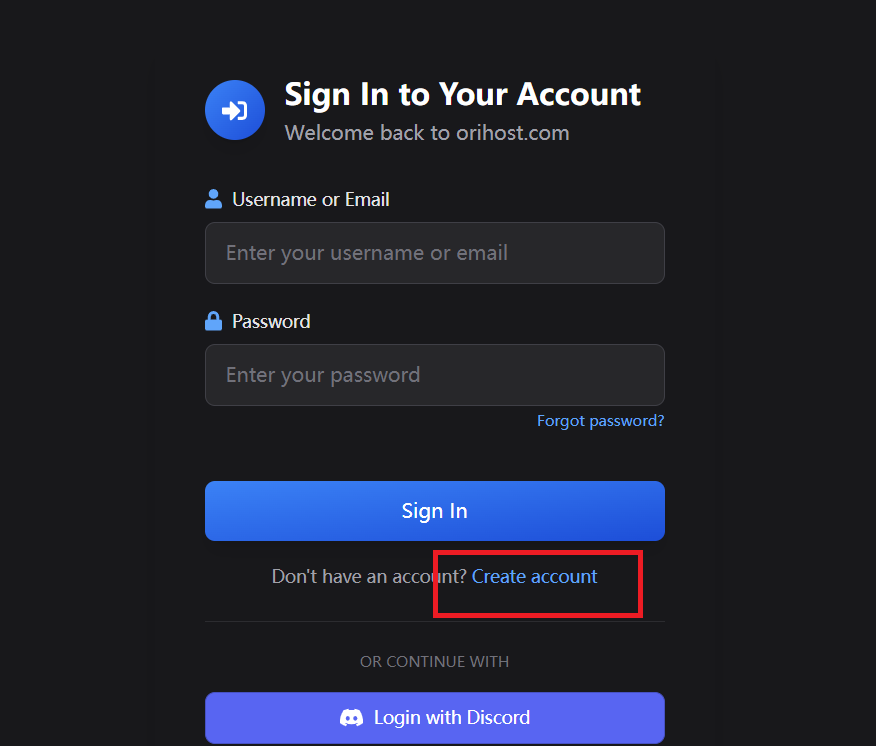Image resolution: width=877 pixels, height=747 pixels.
Task: Click the "Sign In to Your Account" heading
Action: pyautogui.click(x=462, y=94)
